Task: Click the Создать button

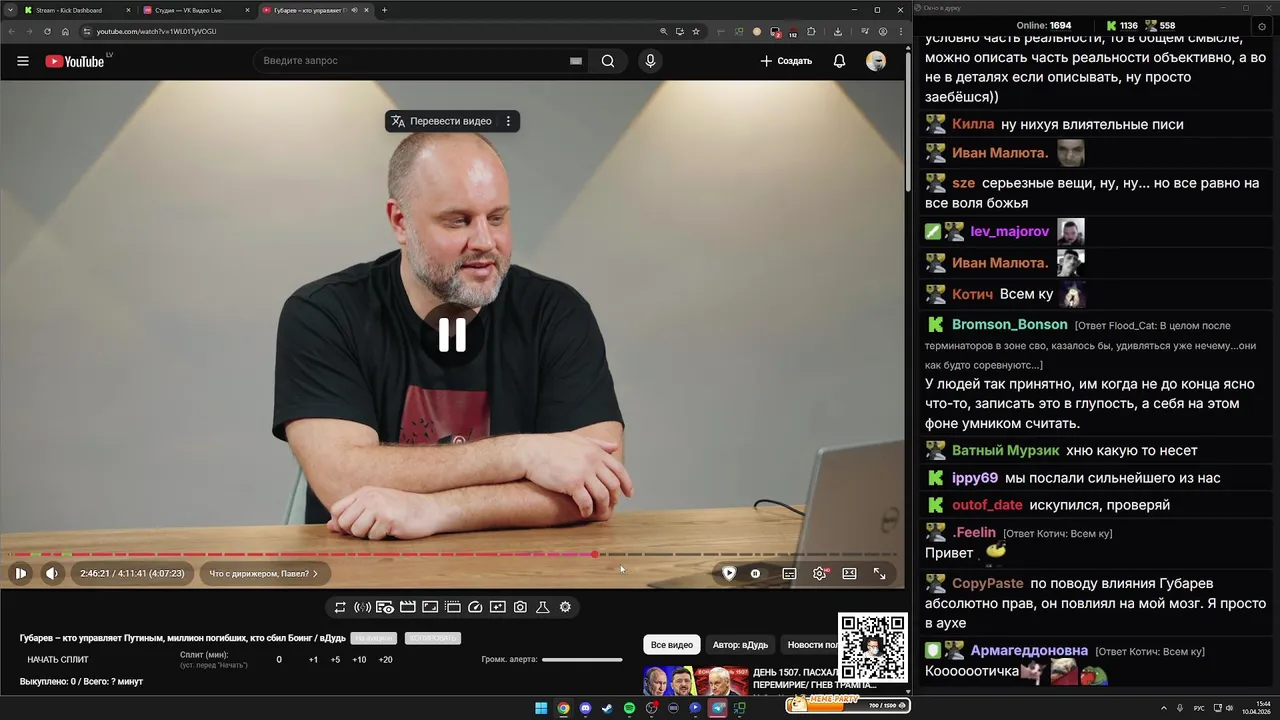Action: click(x=786, y=61)
